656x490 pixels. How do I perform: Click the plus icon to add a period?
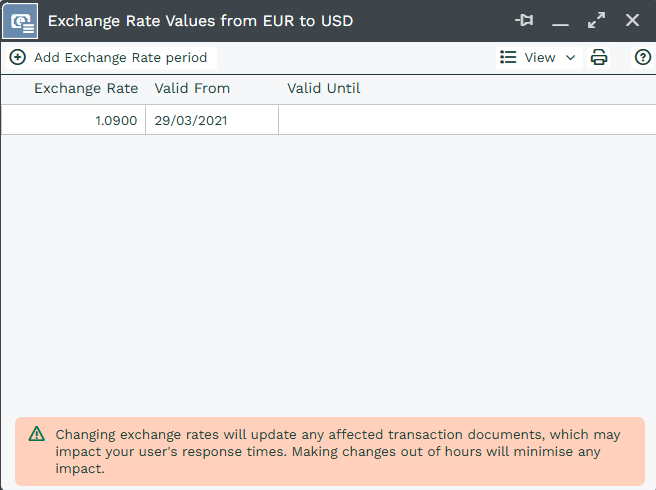click(18, 58)
